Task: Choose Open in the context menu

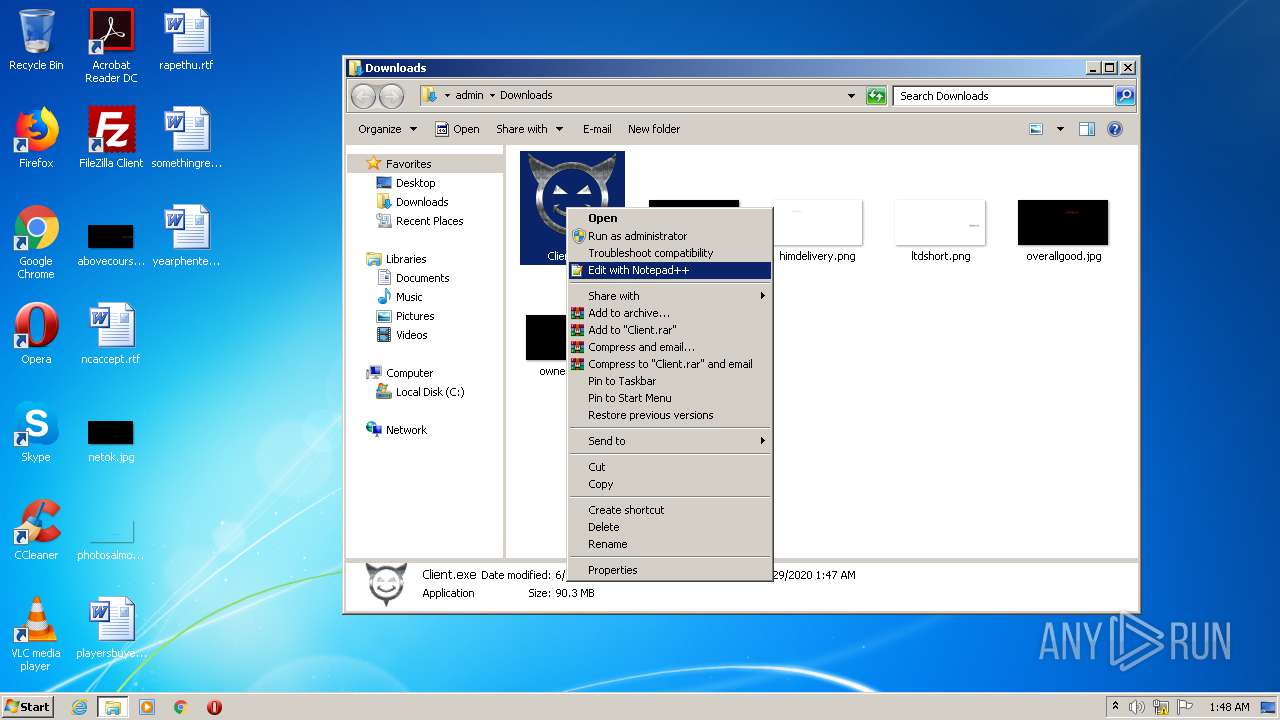Action: pos(670,218)
